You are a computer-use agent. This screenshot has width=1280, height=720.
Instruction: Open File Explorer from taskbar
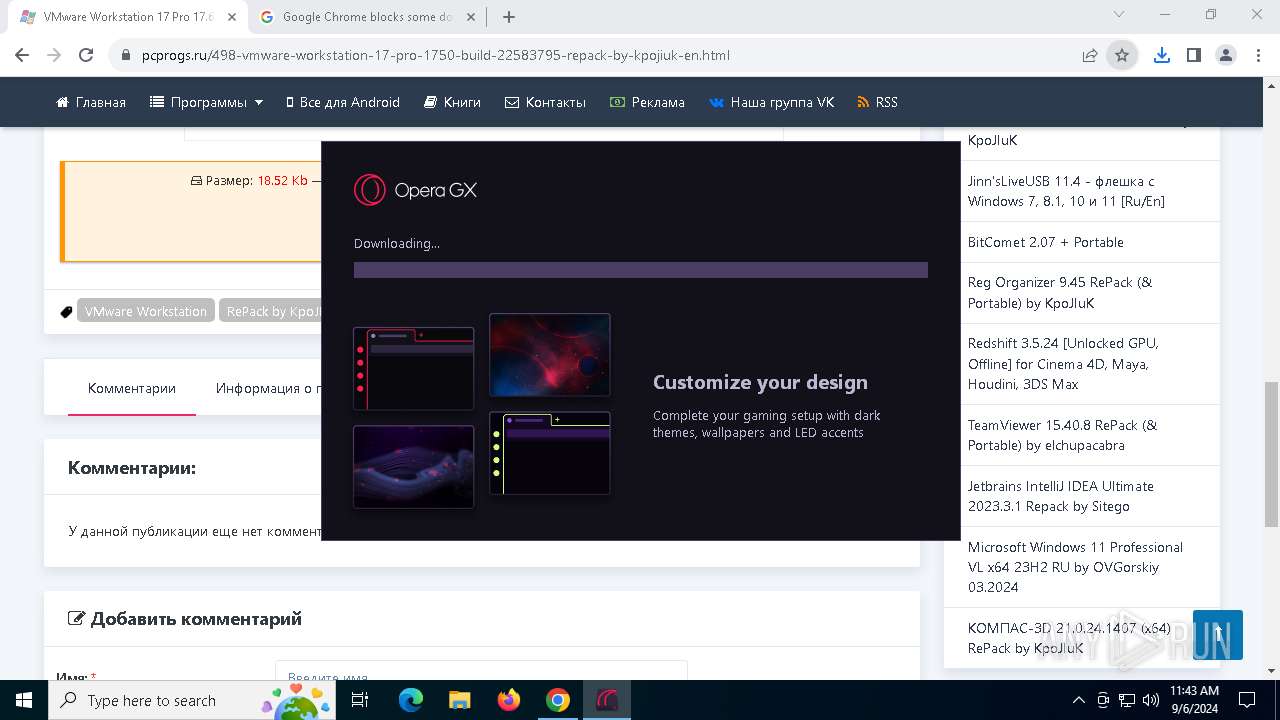(x=460, y=700)
